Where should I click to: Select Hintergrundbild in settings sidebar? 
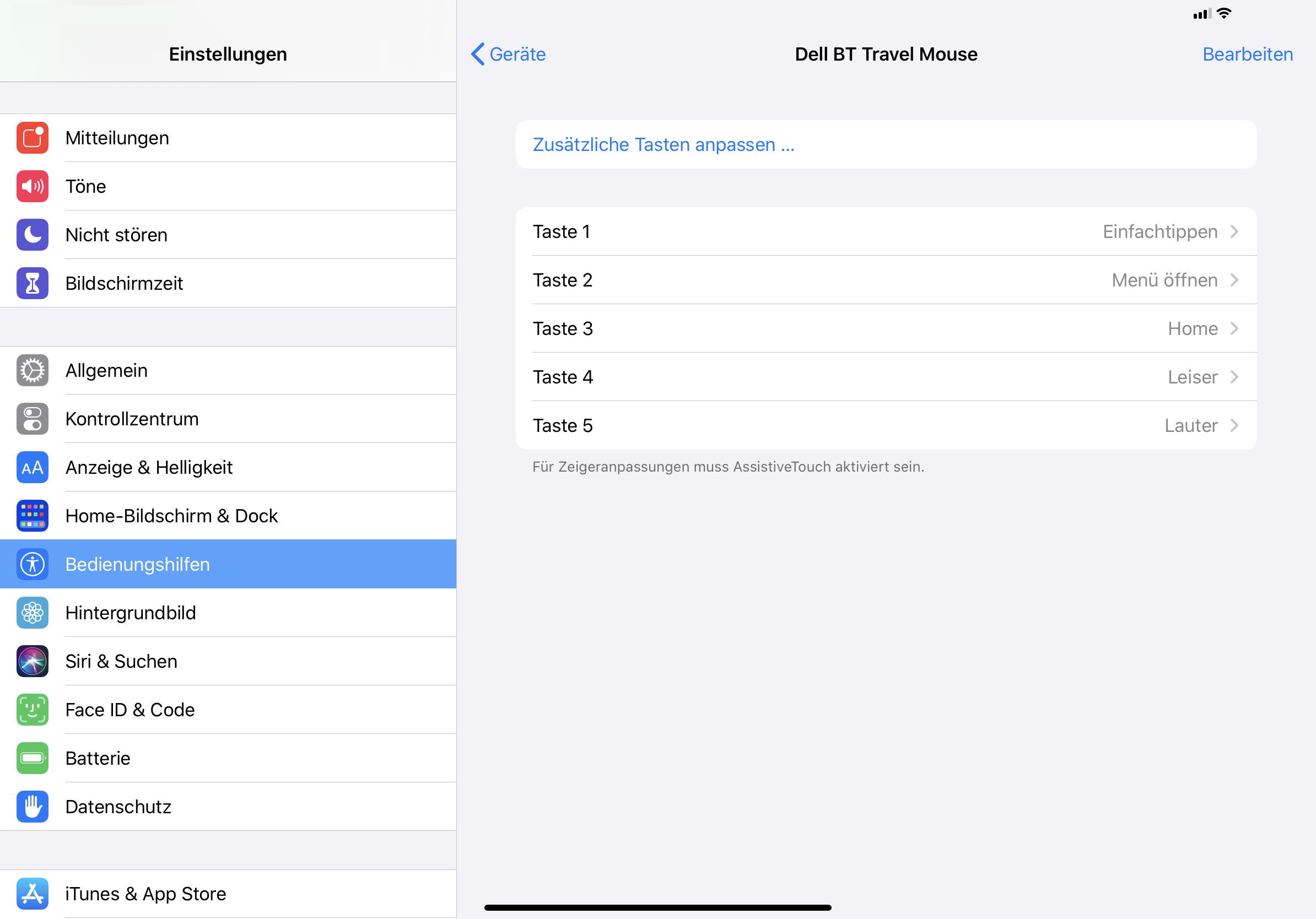coord(131,613)
